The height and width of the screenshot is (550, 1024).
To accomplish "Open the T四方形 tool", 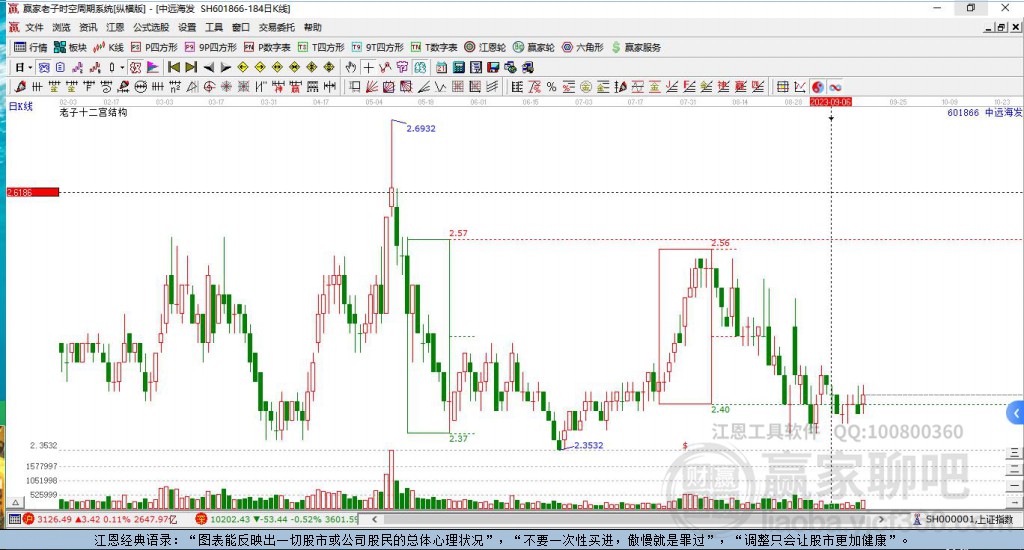I will pos(321,47).
